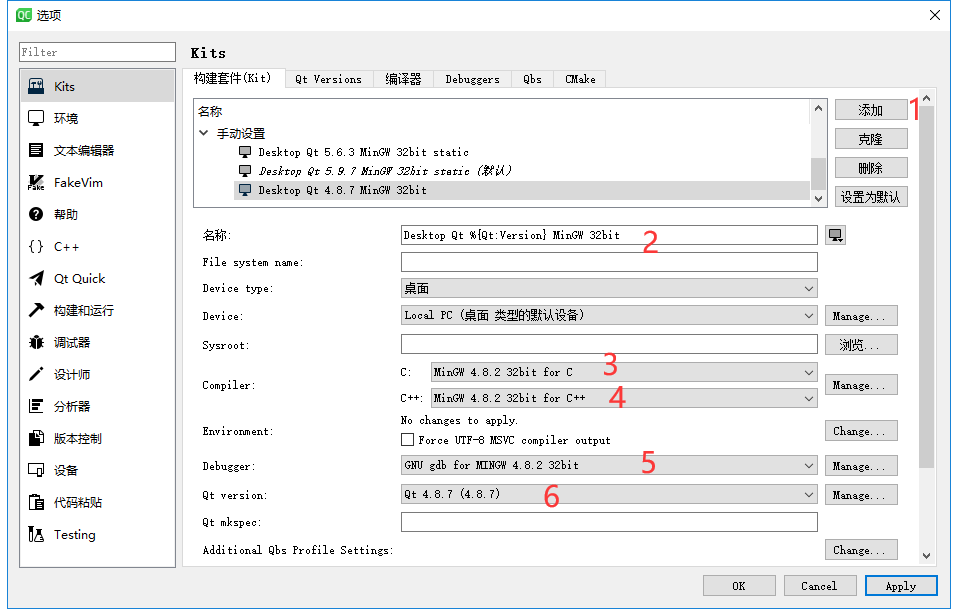The height and width of the screenshot is (616, 958).
Task: Switch to the Qt Versions tab
Action: pos(329,79)
